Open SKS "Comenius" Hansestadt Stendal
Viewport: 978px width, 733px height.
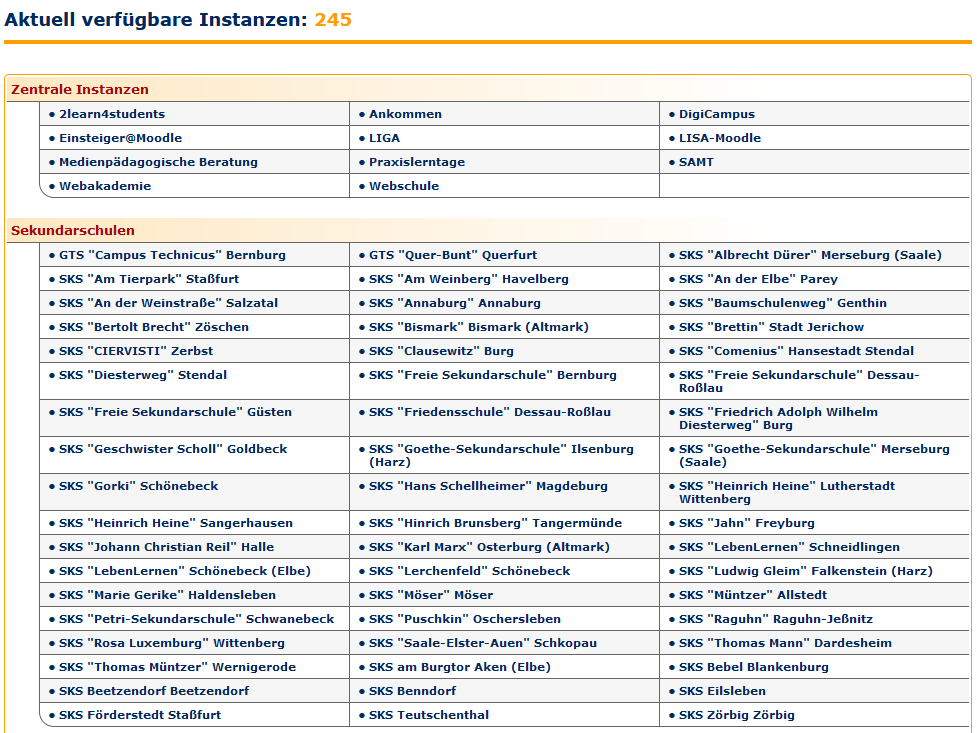click(x=796, y=351)
